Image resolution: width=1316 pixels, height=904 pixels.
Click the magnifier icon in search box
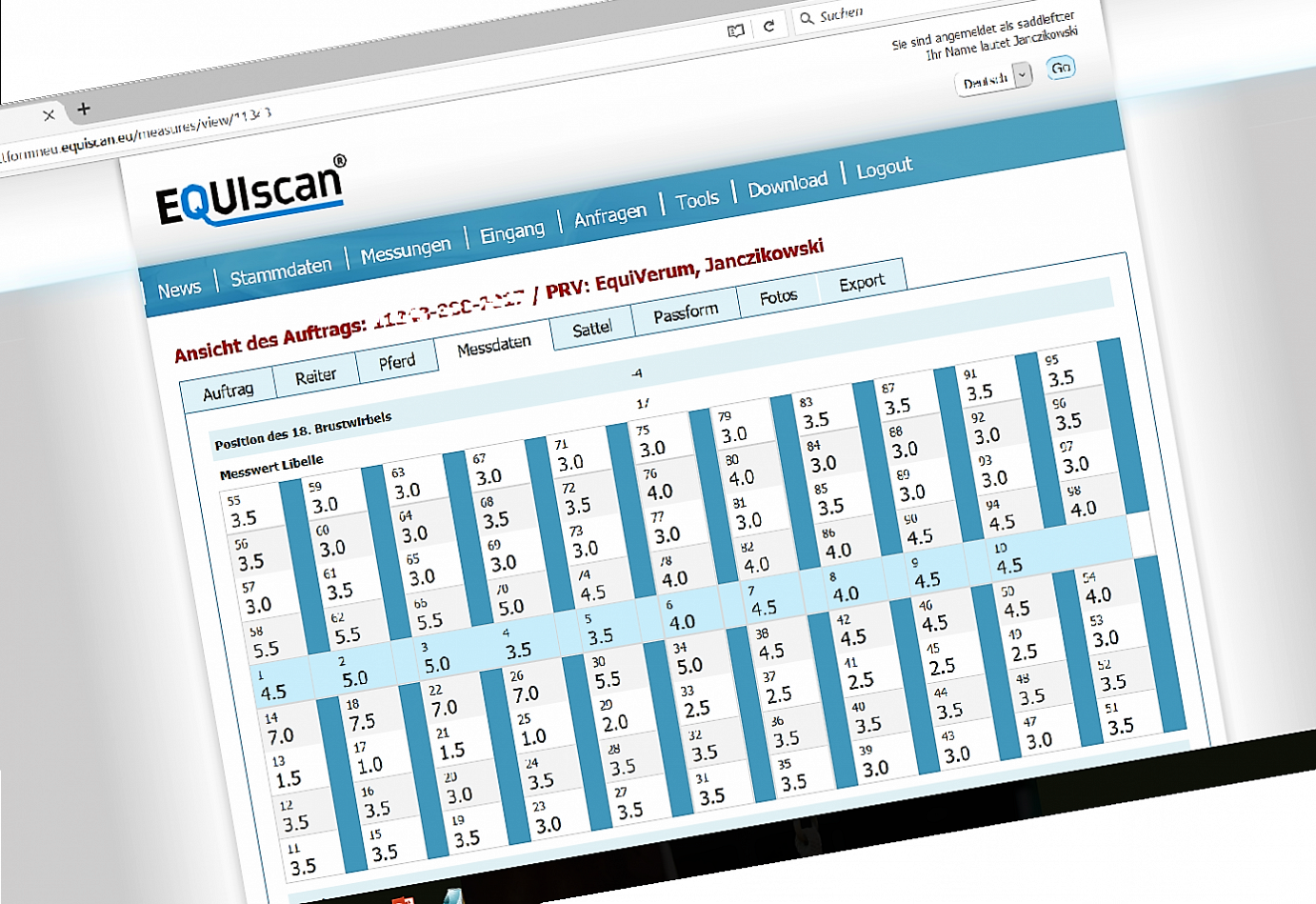[x=807, y=18]
